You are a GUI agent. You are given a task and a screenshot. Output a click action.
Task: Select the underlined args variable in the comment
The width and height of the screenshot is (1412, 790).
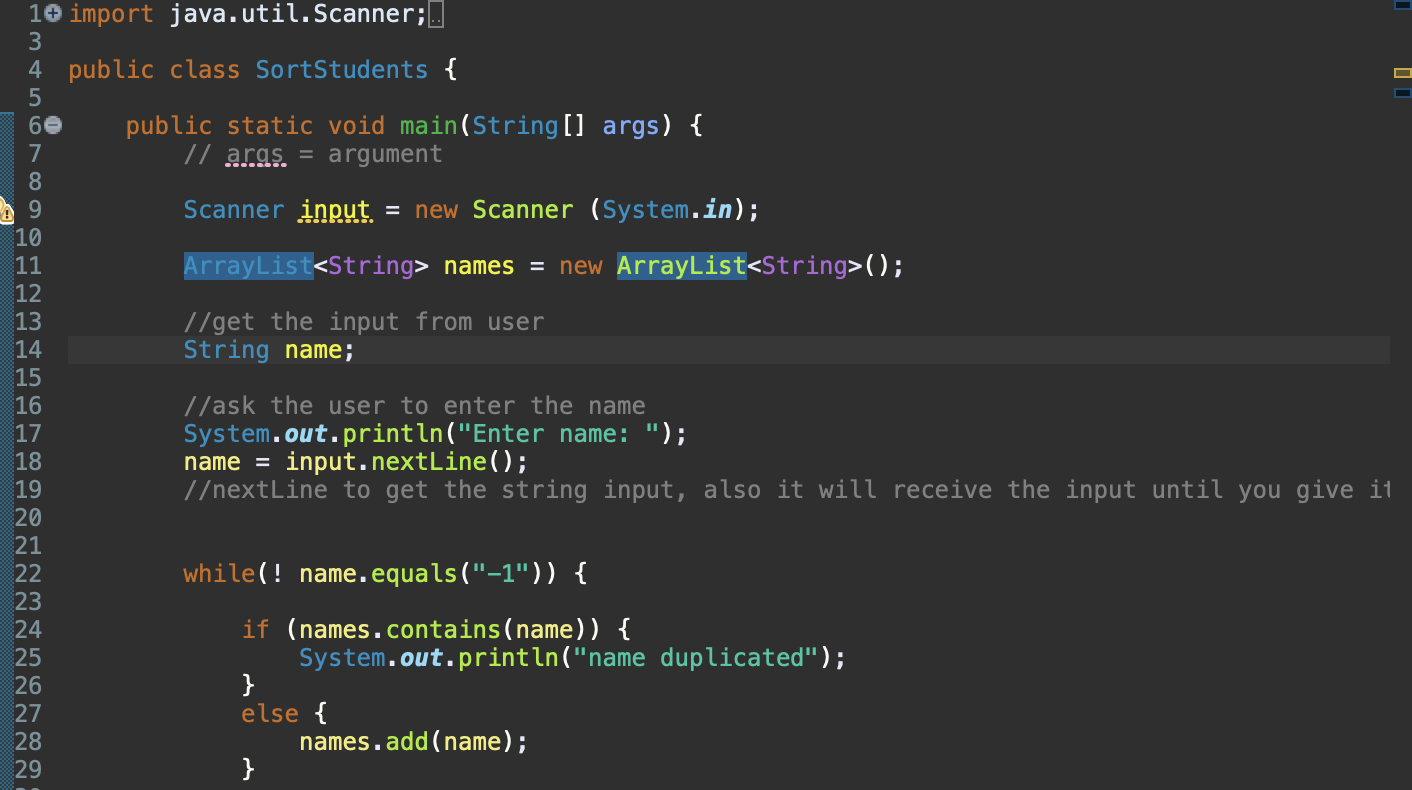254,153
